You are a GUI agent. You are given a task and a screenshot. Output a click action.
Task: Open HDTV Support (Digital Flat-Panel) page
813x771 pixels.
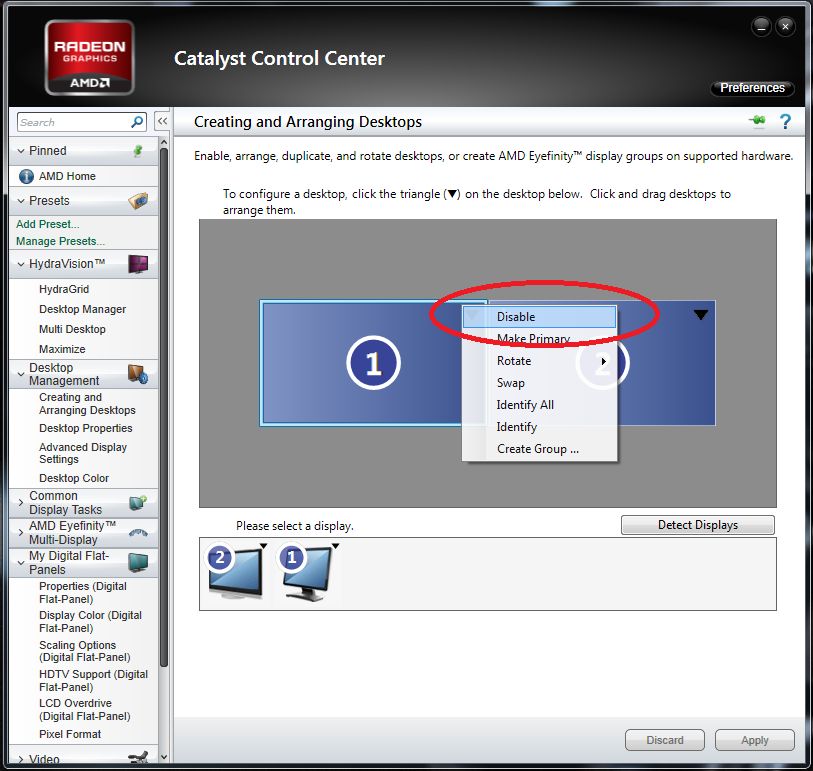tap(93, 681)
